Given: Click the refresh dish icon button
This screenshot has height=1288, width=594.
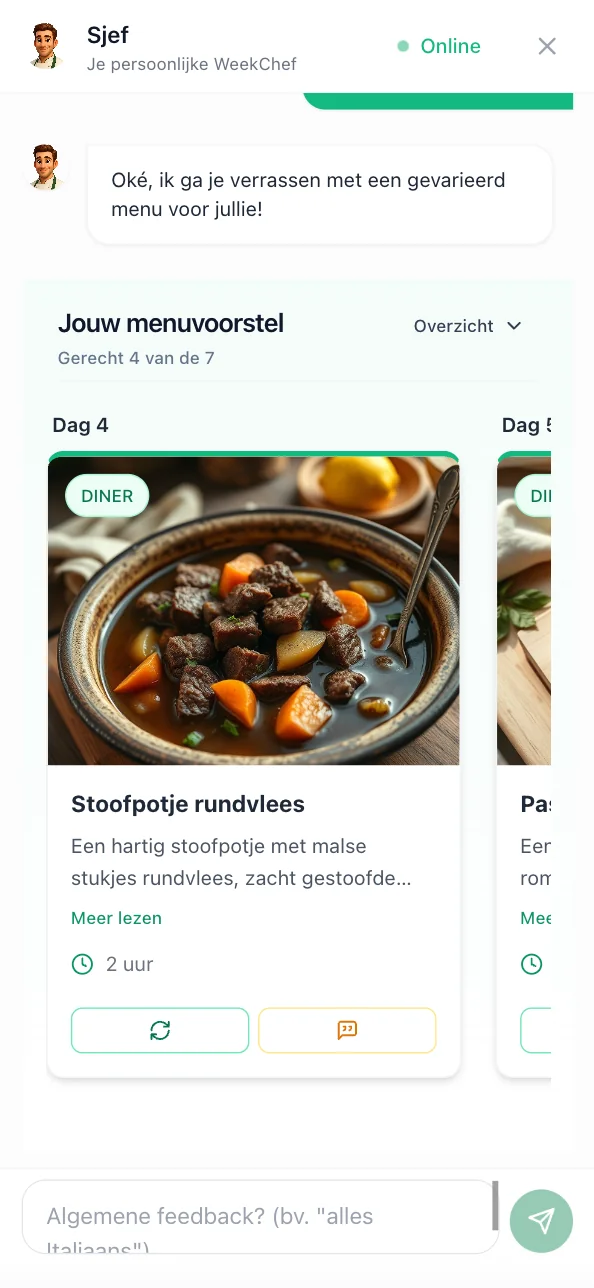Looking at the screenshot, I should tap(160, 1030).
